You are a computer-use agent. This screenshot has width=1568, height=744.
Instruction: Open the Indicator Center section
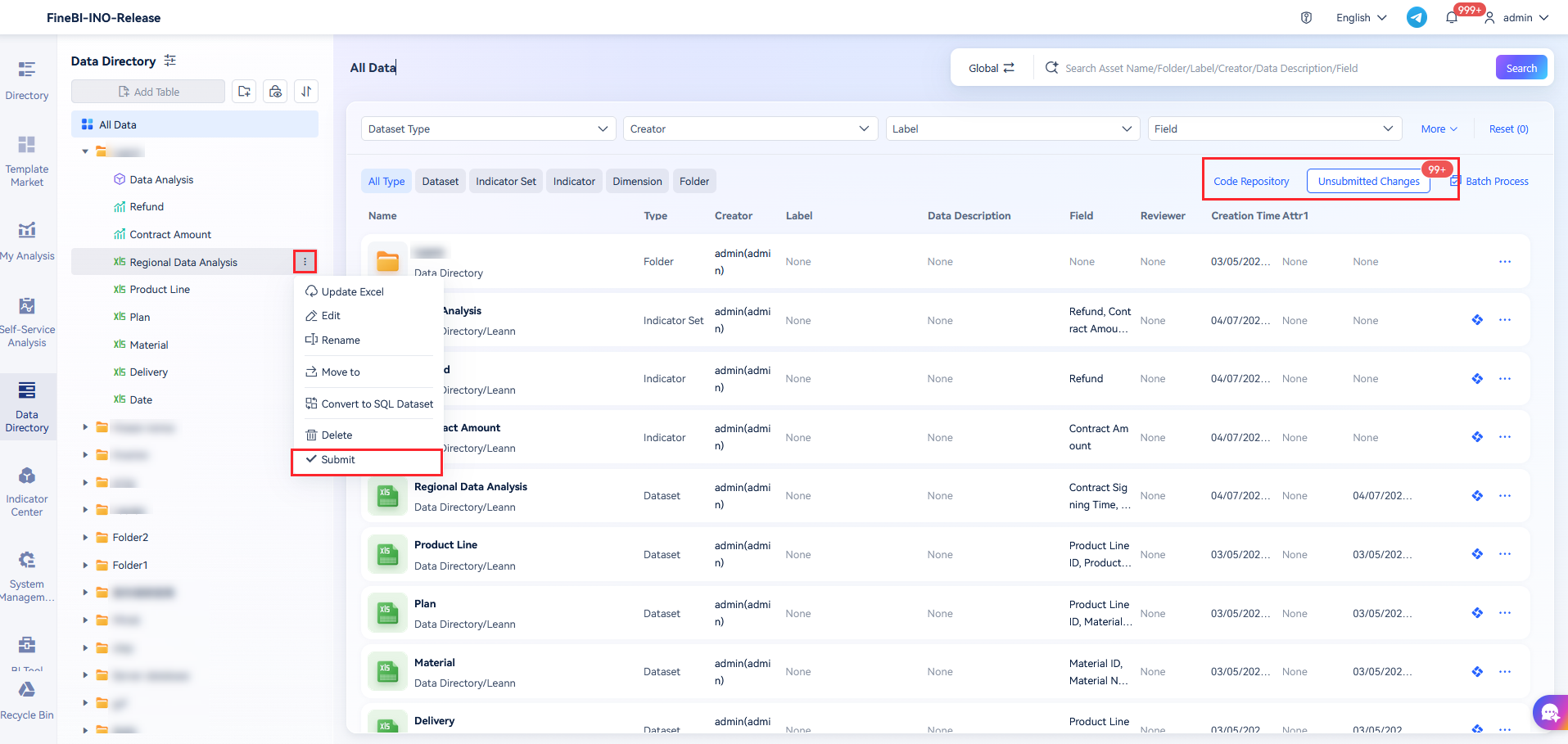(27, 492)
